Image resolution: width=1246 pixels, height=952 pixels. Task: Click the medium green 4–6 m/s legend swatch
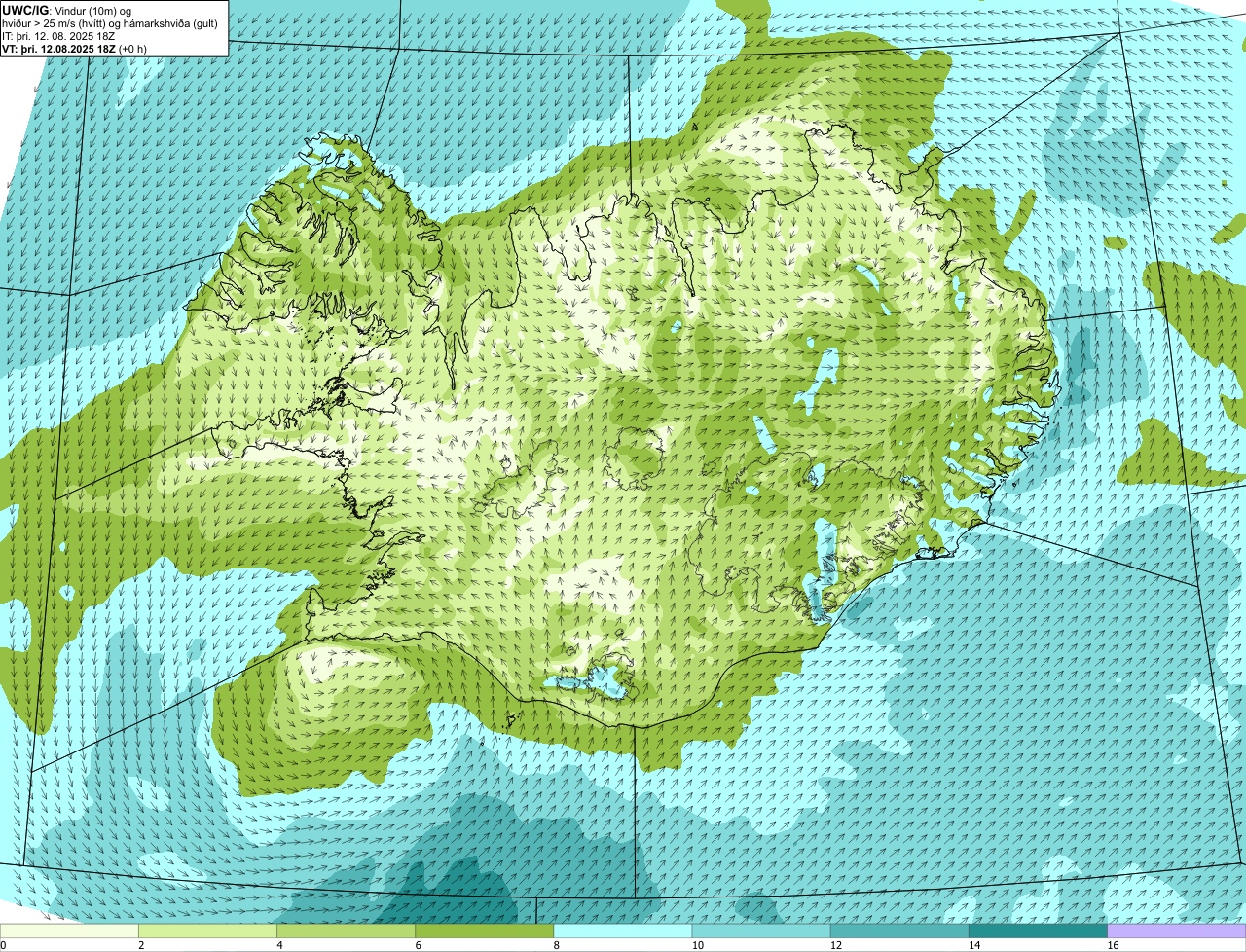[346, 931]
